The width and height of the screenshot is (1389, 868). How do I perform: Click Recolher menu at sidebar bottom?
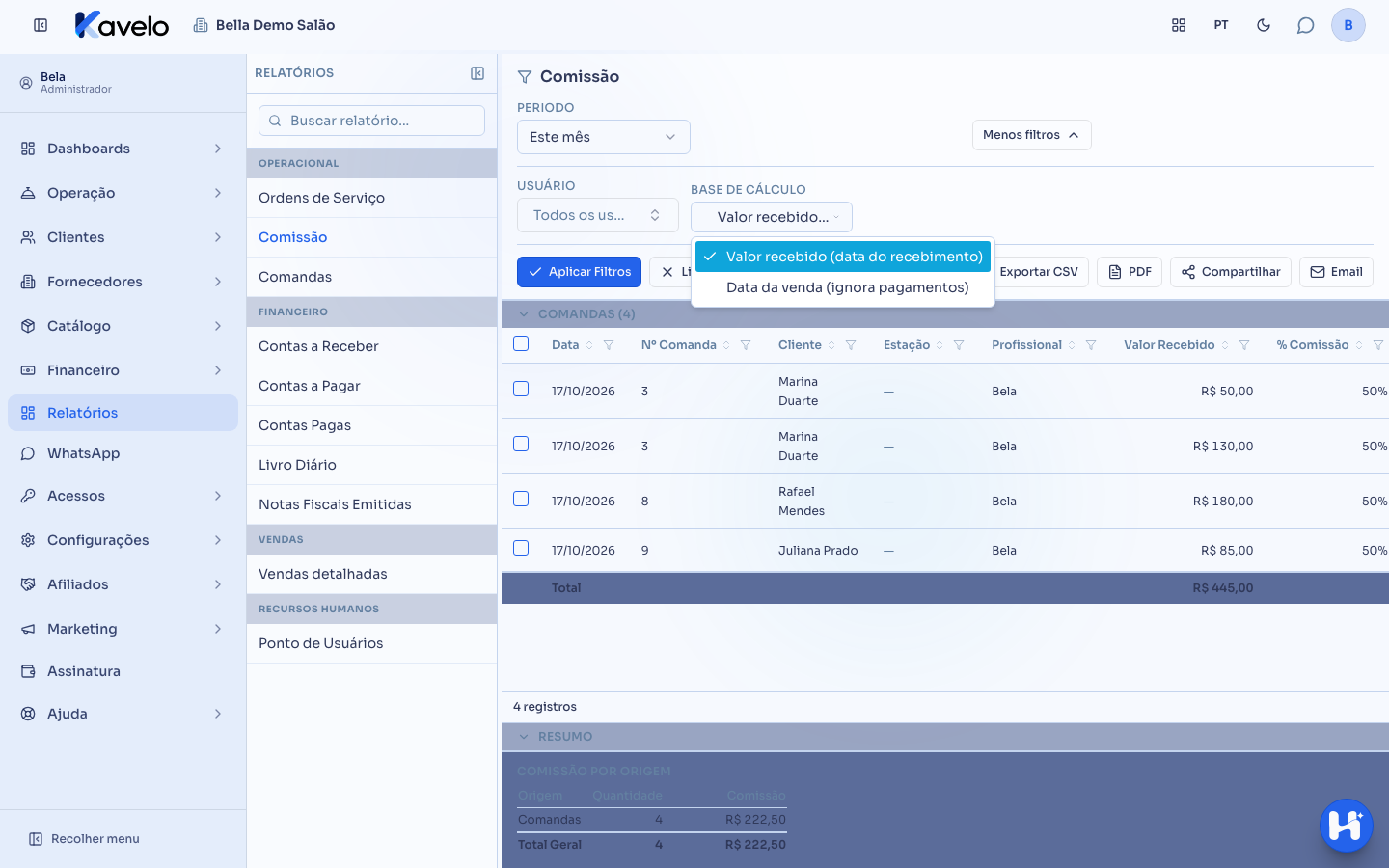click(x=85, y=839)
